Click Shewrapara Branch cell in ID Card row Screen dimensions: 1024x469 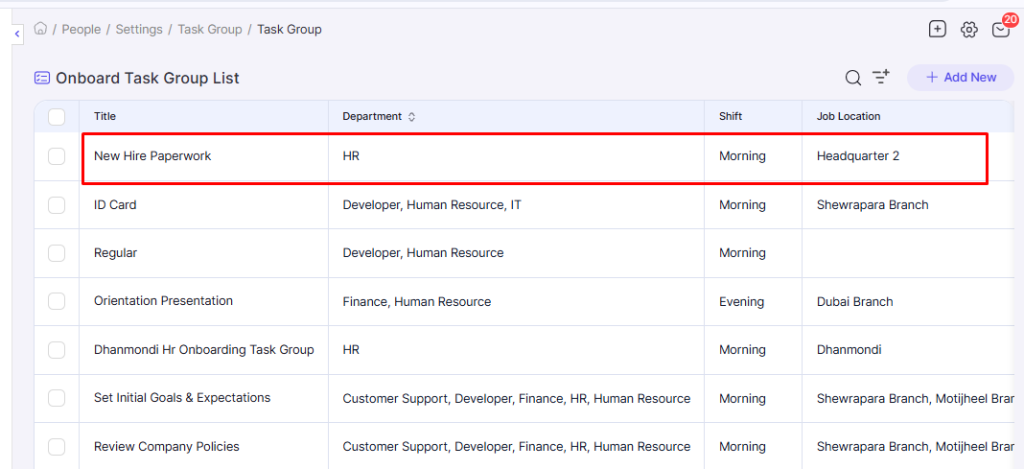pos(872,204)
